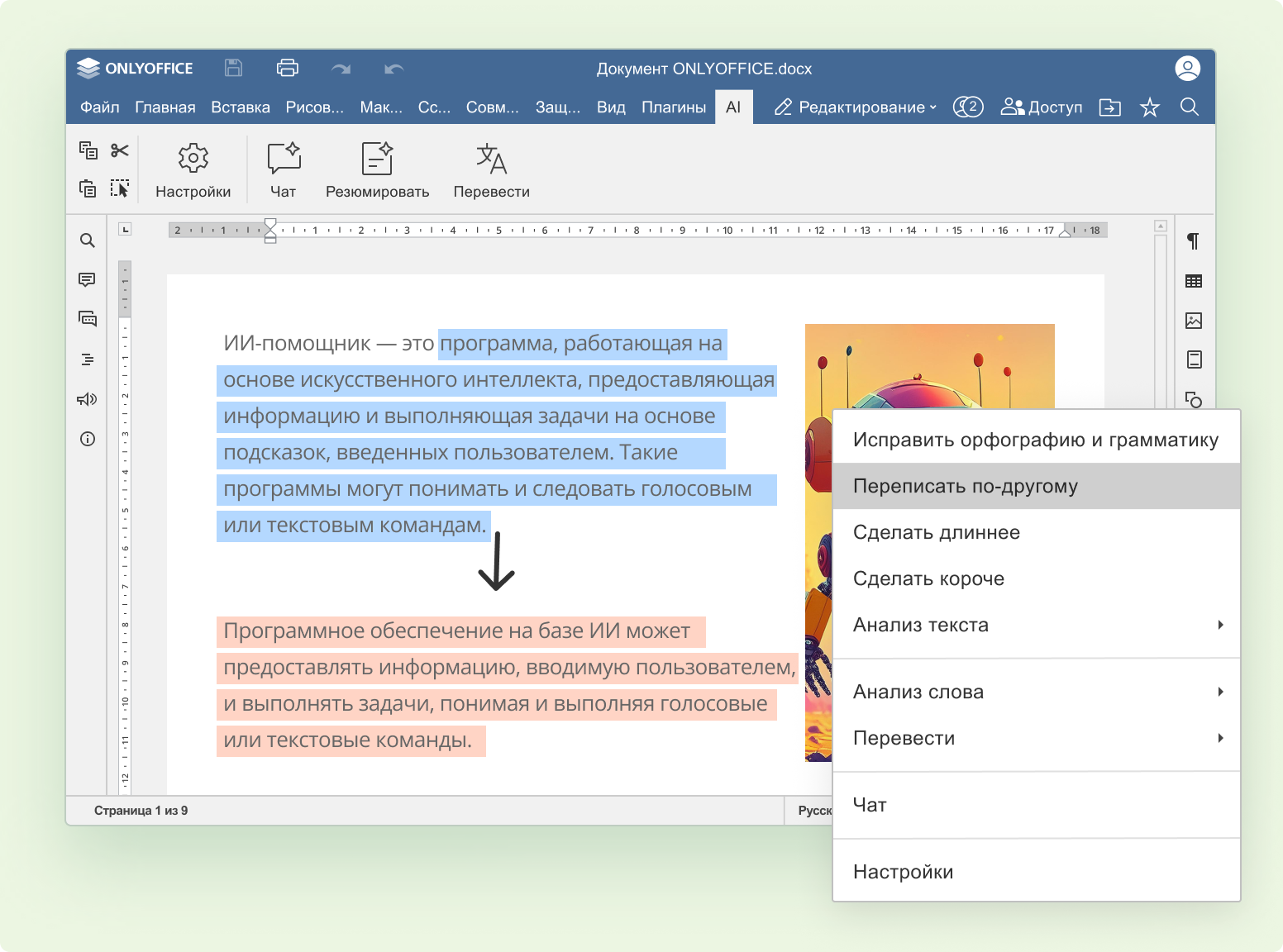Viewport: 1283px width, 952px height.
Task: Click the Undo arrow icon
Action: (394, 69)
